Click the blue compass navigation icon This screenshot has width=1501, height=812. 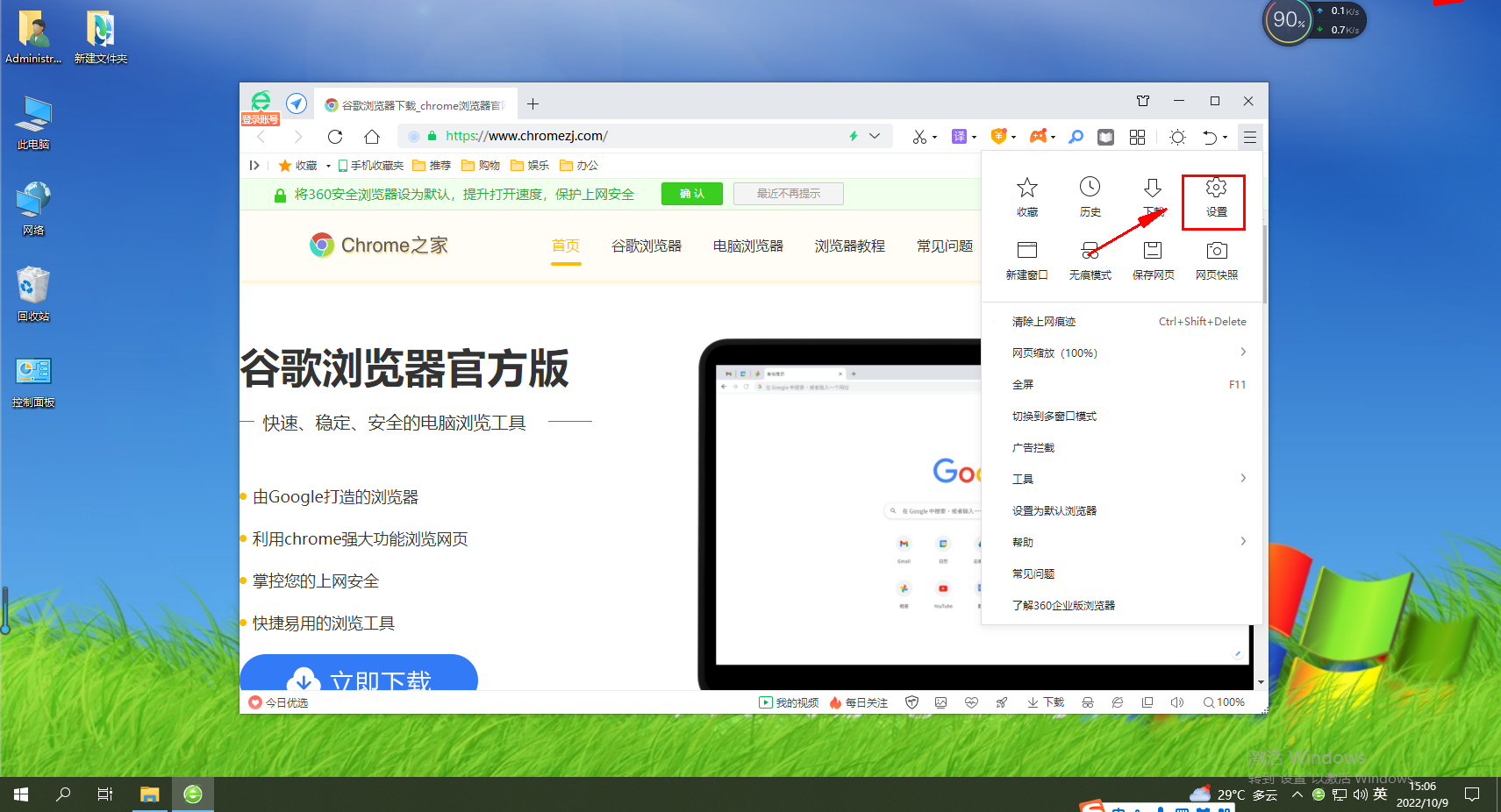[297, 103]
